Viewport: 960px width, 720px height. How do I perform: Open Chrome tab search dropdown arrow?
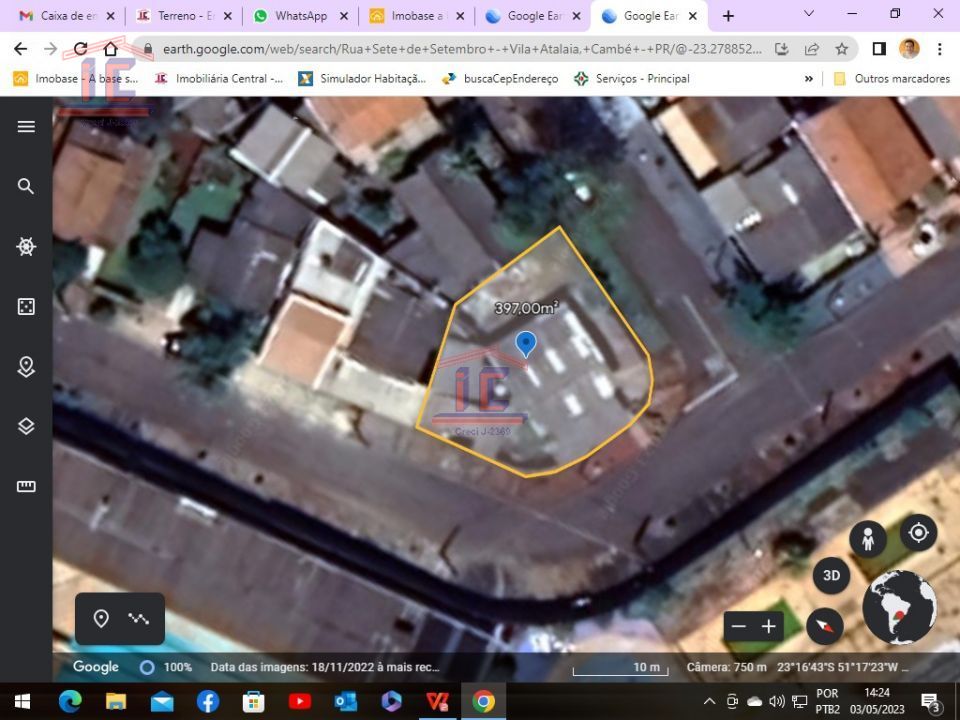pyautogui.click(x=809, y=15)
